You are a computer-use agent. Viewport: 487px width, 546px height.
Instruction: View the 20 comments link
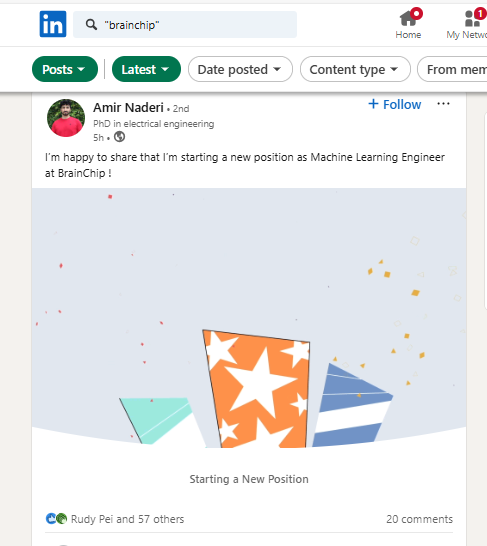(419, 519)
